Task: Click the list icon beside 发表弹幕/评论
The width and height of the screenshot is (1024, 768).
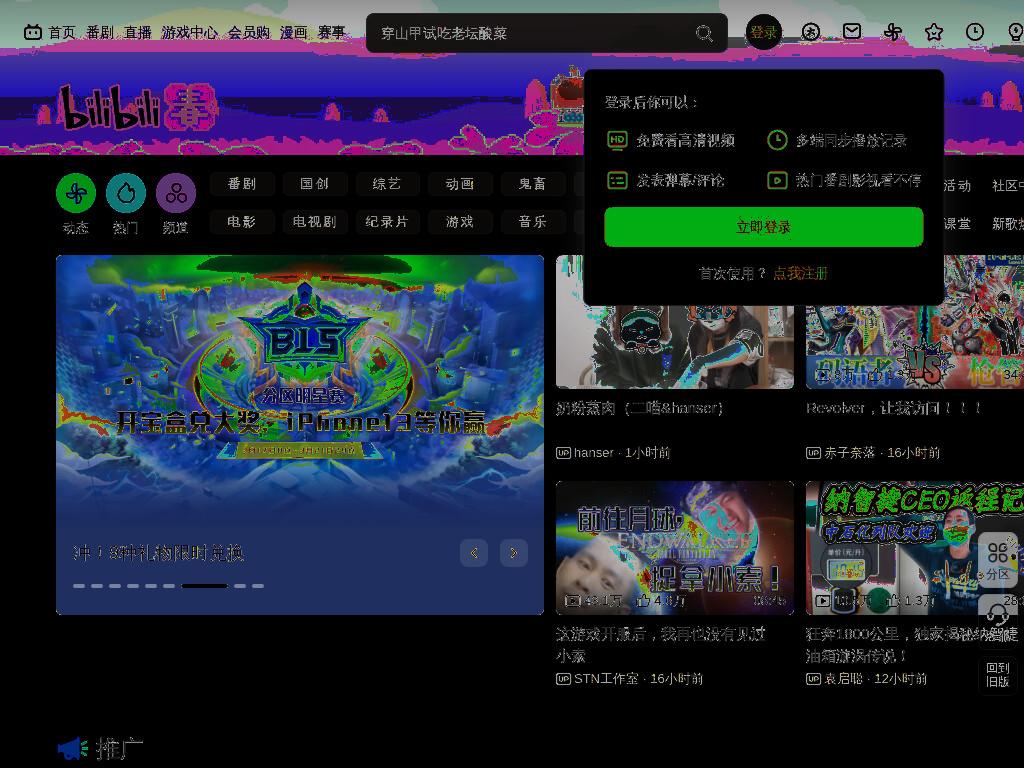Action: coord(617,180)
